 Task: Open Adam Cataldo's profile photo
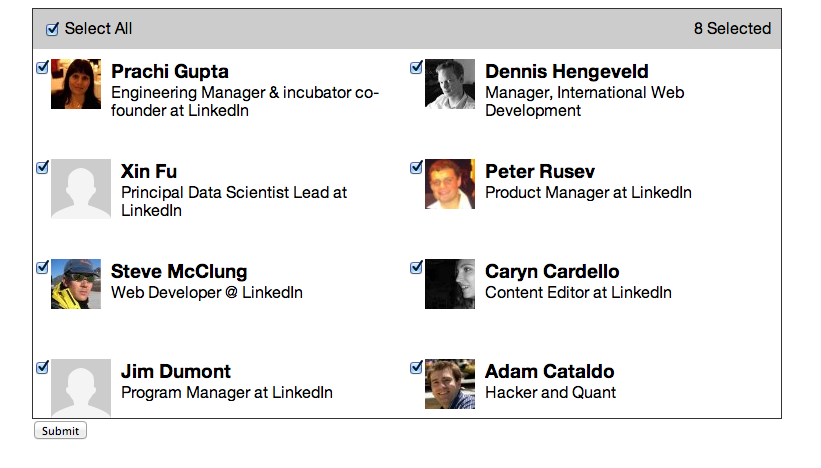click(x=450, y=384)
